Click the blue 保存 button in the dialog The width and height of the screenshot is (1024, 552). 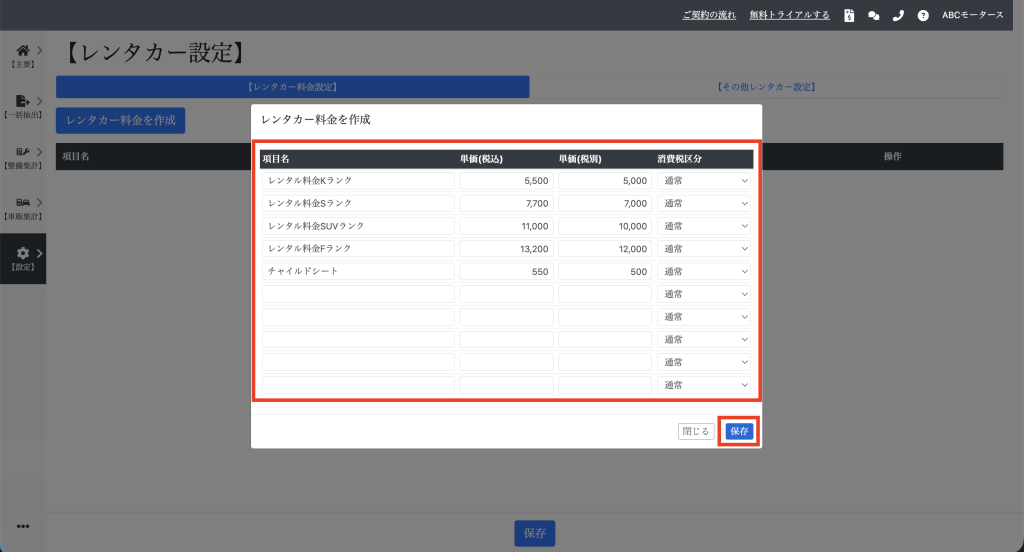click(x=739, y=431)
